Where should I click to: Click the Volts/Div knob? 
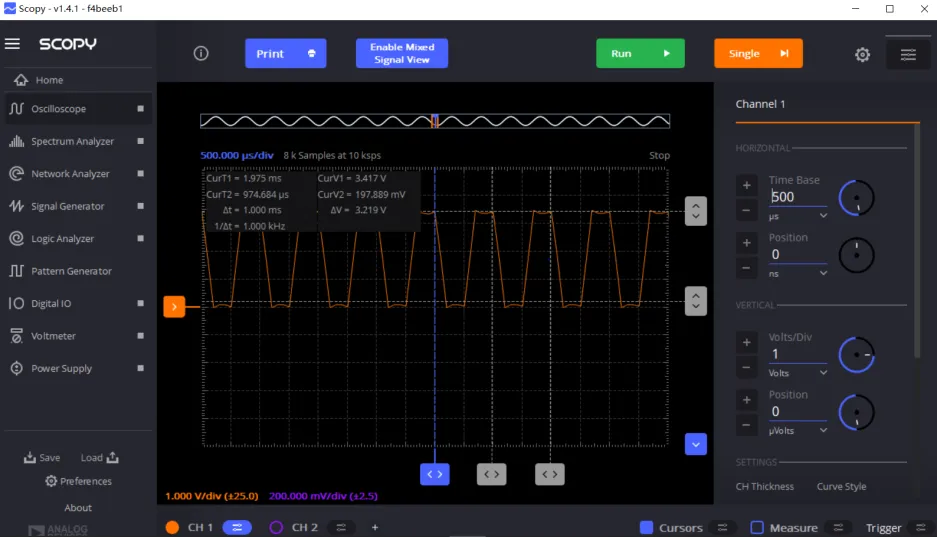856,355
